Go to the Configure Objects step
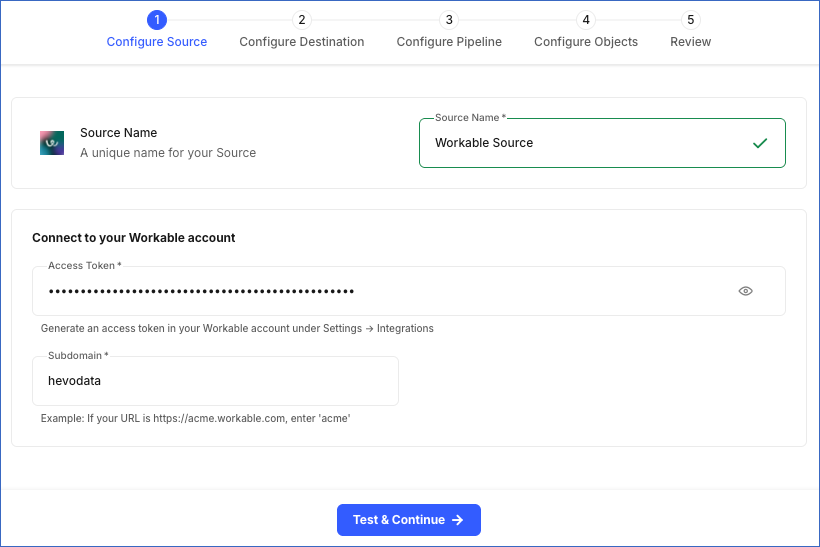The image size is (820, 547). click(x=586, y=42)
